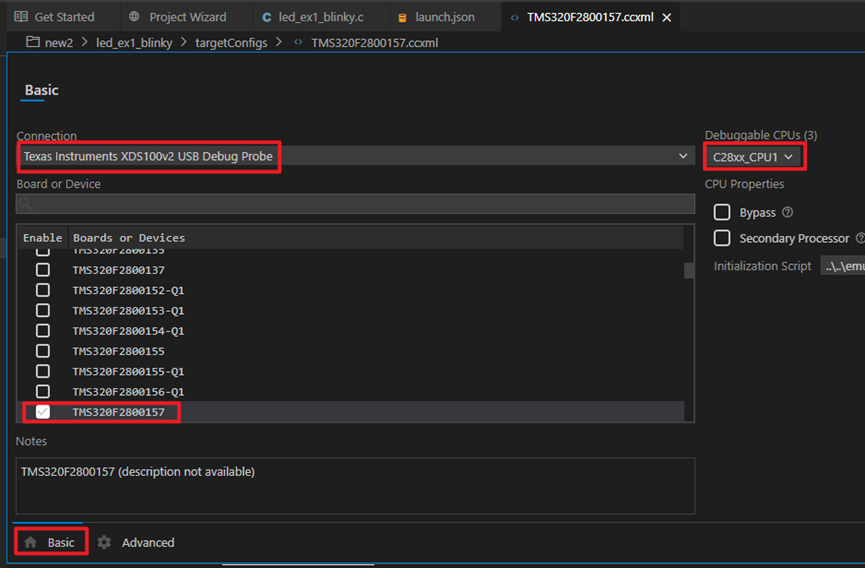The image size is (865, 568).
Task: Select the TMS320F2800153-Q1 device name
Action: [129, 311]
